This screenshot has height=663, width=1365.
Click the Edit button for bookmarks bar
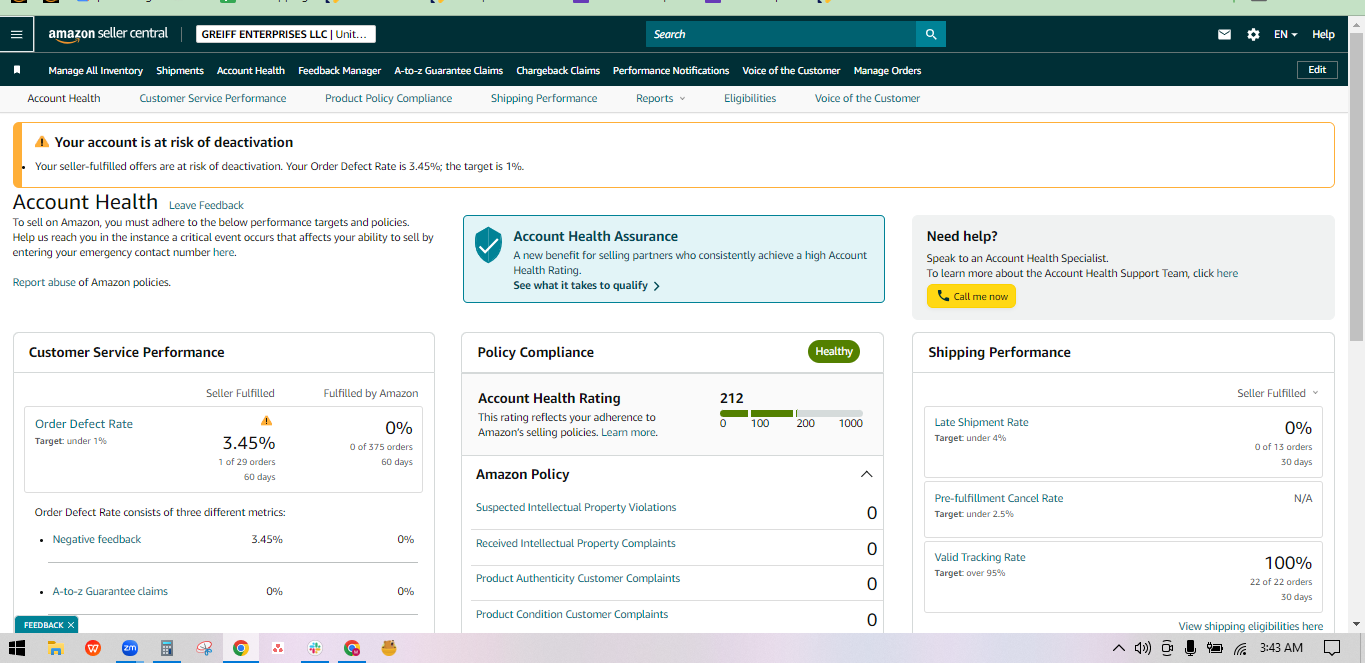click(x=1317, y=70)
